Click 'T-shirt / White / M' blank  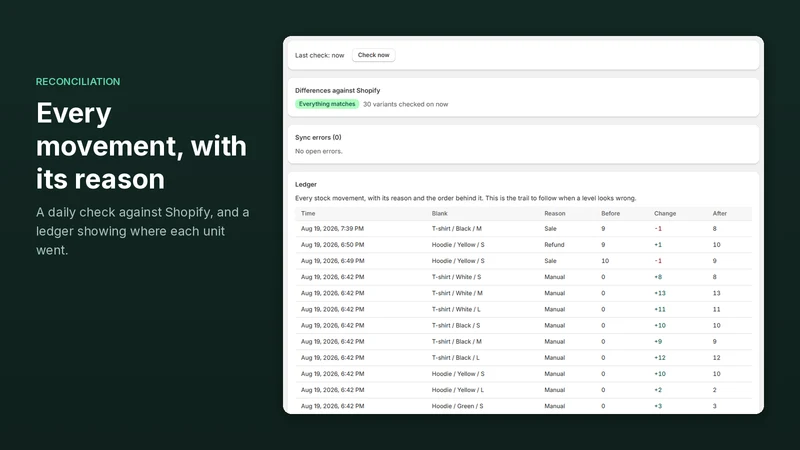click(457, 293)
